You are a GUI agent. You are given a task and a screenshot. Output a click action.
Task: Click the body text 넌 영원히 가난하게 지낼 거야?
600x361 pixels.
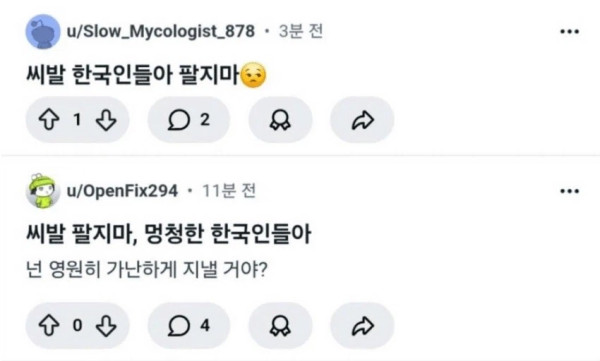pyautogui.click(x=147, y=270)
